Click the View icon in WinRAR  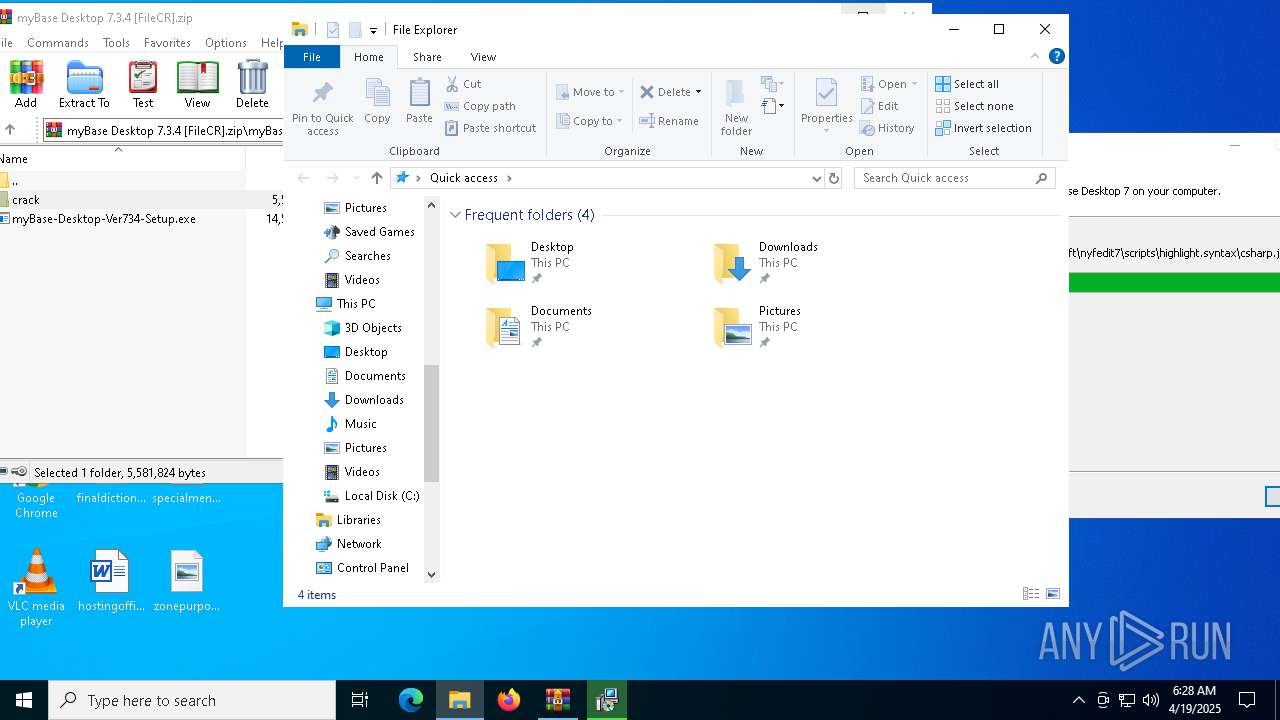point(197,85)
